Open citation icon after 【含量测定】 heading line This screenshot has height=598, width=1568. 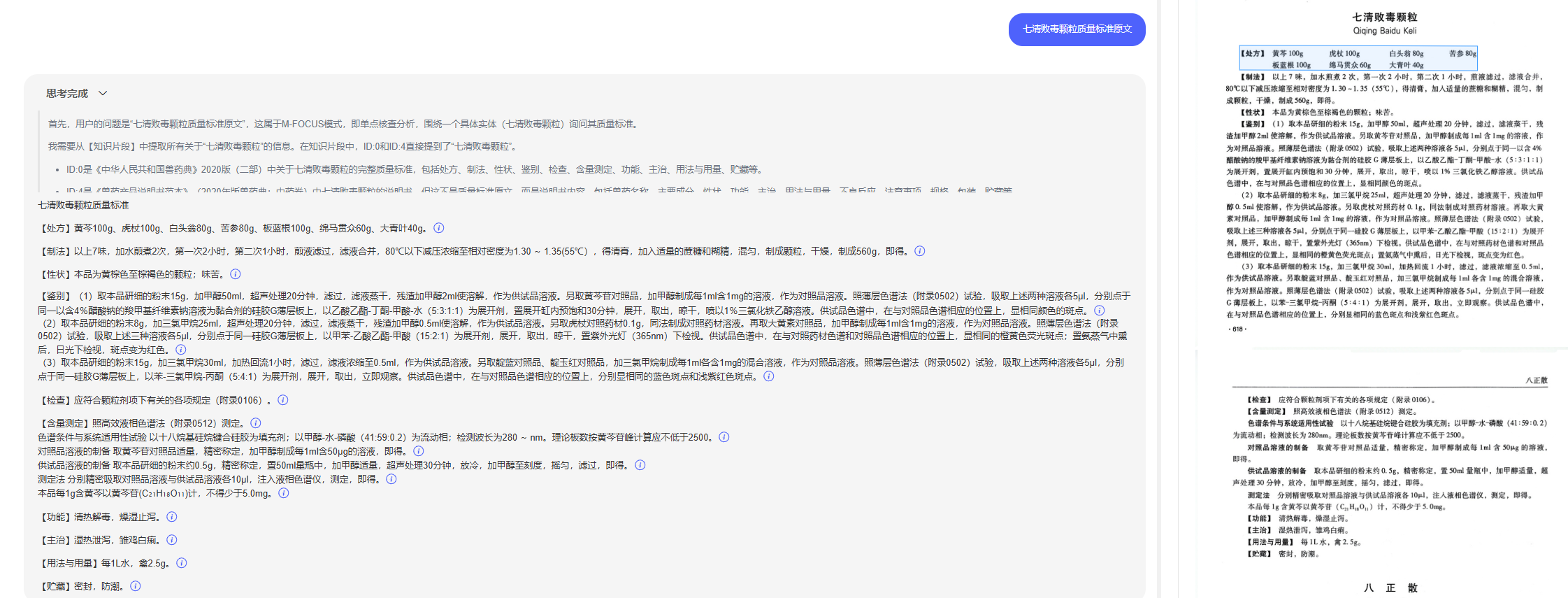point(256,423)
